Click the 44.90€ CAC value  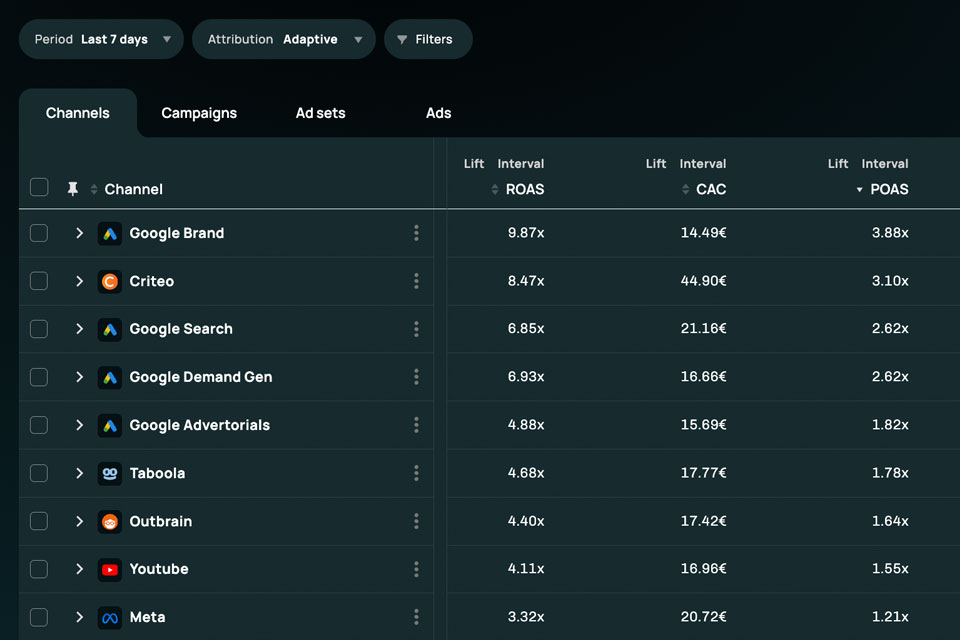coord(703,280)
